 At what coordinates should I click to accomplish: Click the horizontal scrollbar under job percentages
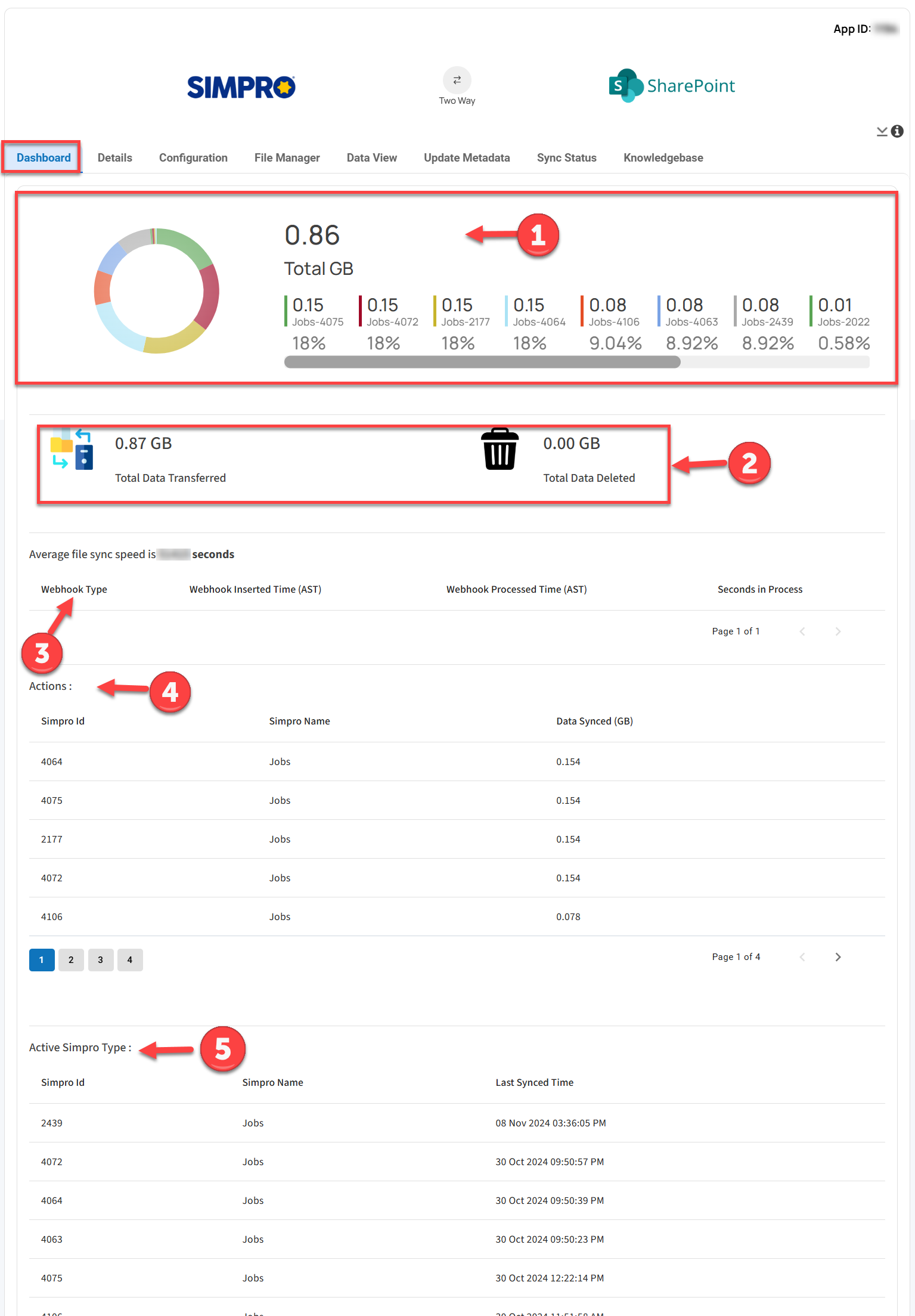click(482, 362)
